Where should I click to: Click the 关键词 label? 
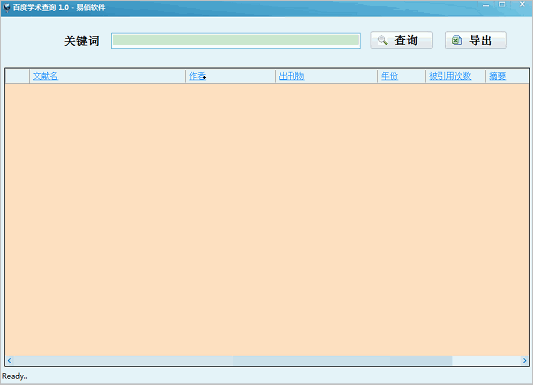82,41
